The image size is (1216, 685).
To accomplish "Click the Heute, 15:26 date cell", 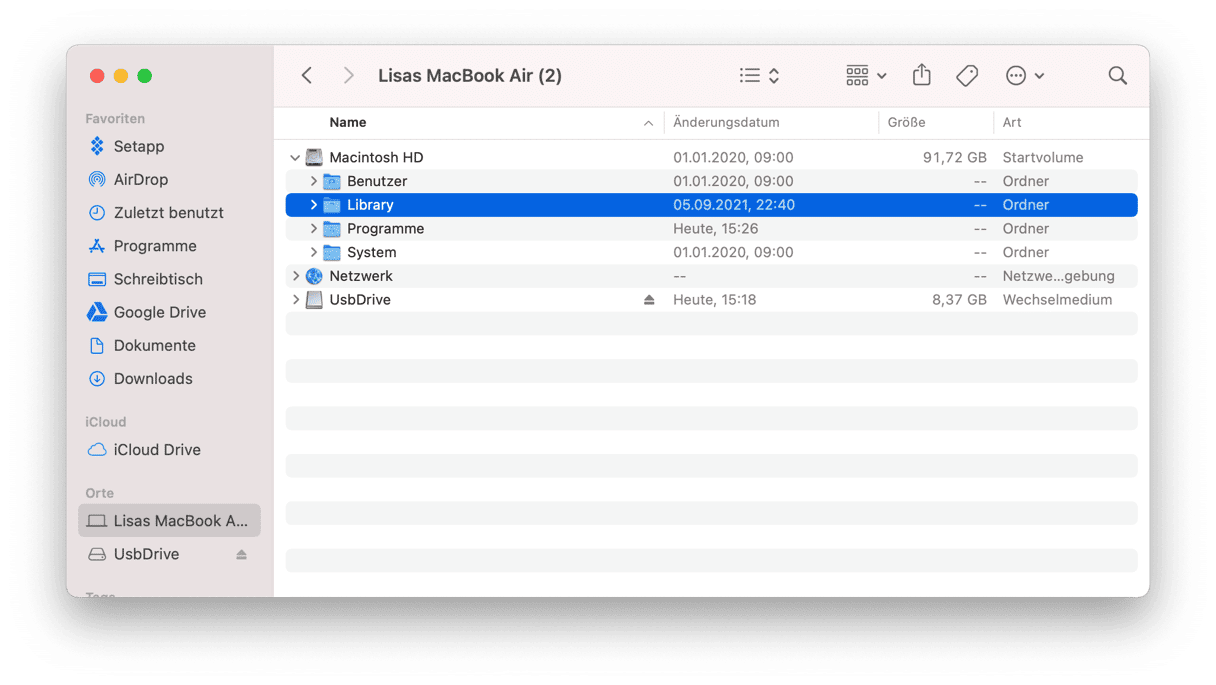I will 716,229.
